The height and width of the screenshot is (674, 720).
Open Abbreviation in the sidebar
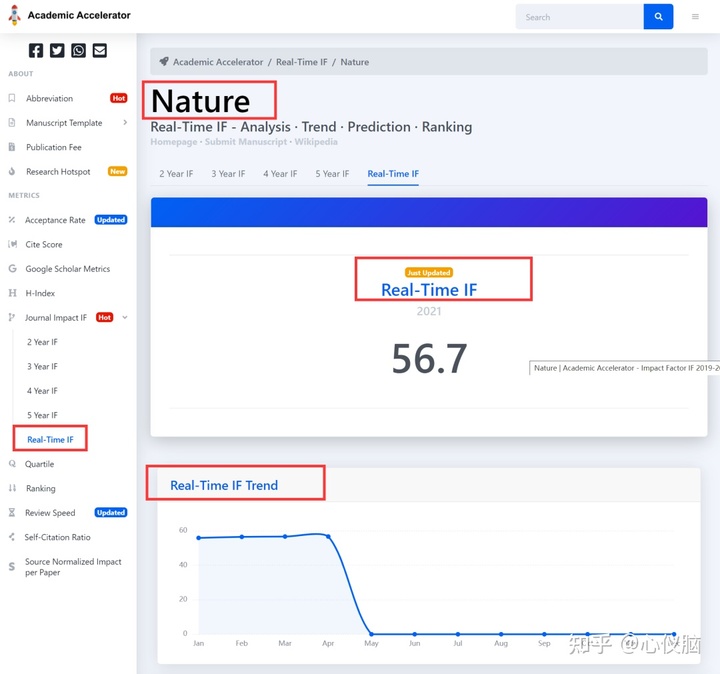click(x=50, y=98)
